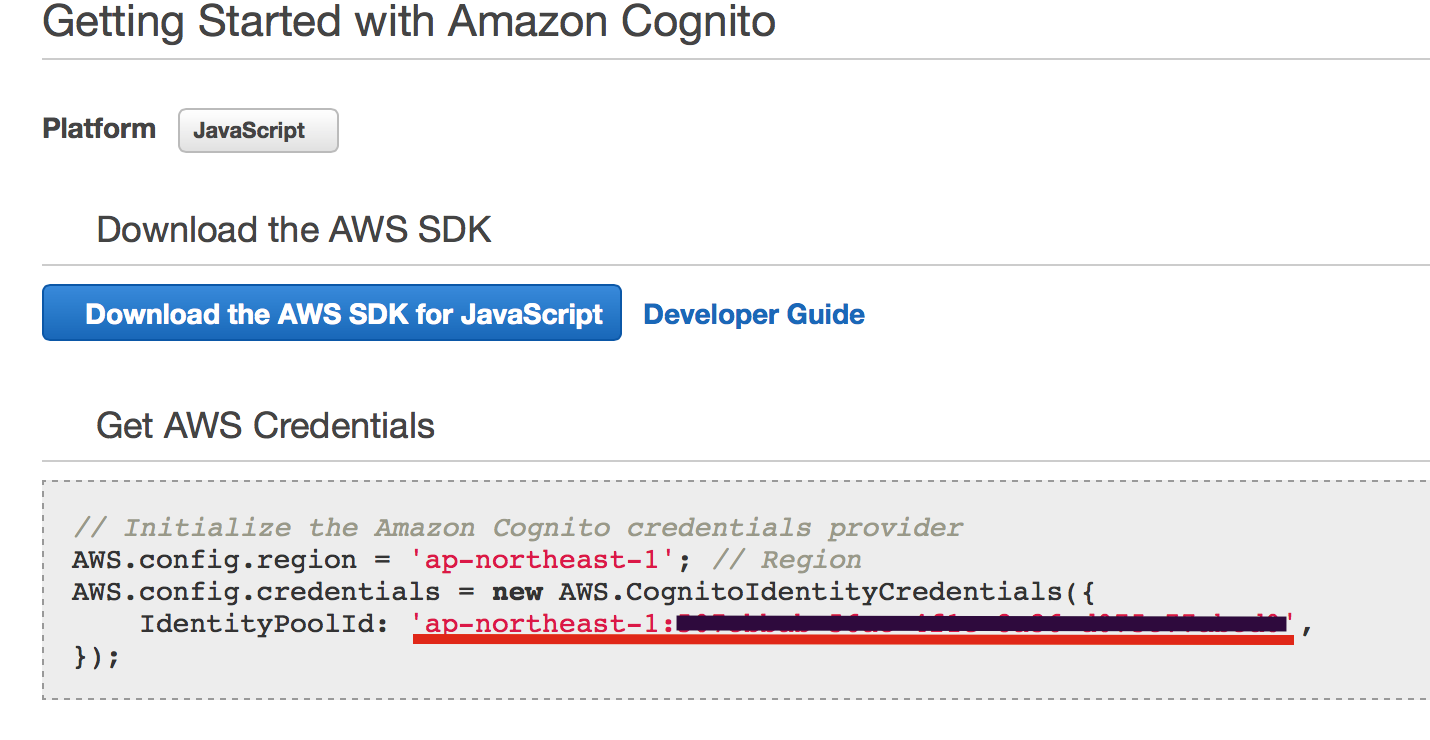
Task: Click the bold new keyword
Action: pyautogui.click(x=517, y=591)
